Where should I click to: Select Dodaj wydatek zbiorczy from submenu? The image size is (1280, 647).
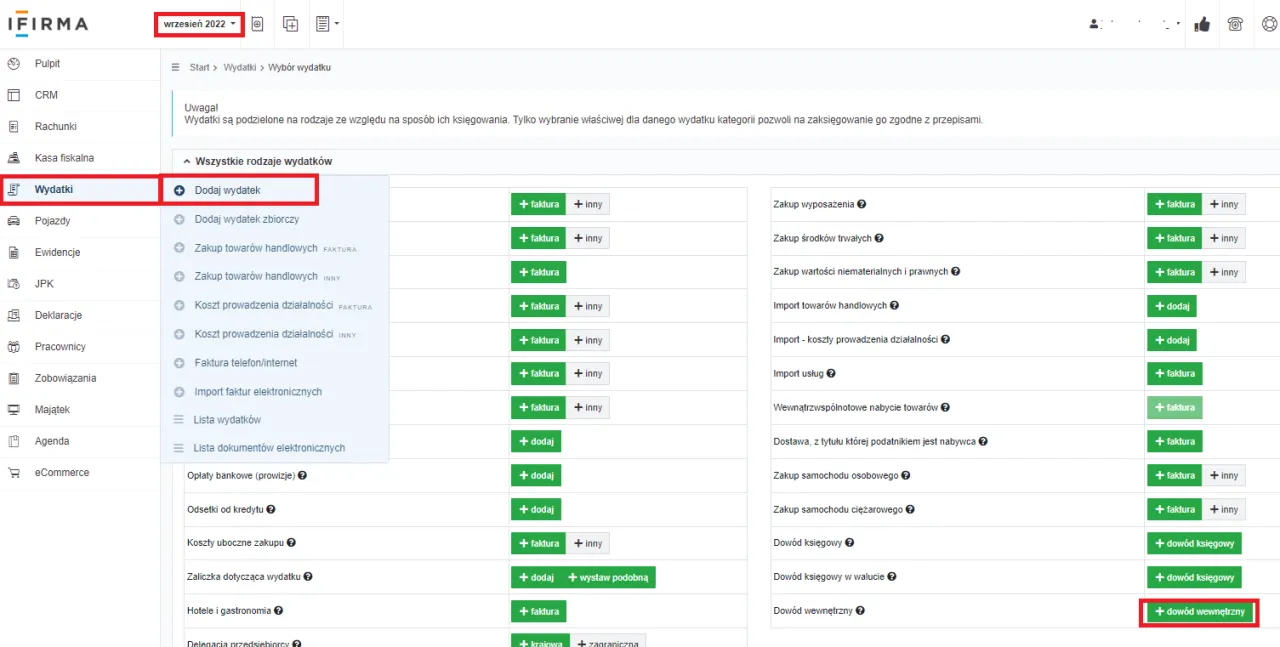(246, 219)
